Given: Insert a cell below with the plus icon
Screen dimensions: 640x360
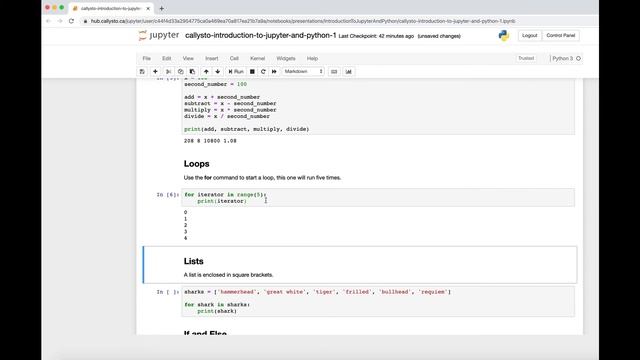Looking at the screenshot, I should (155, 71).
